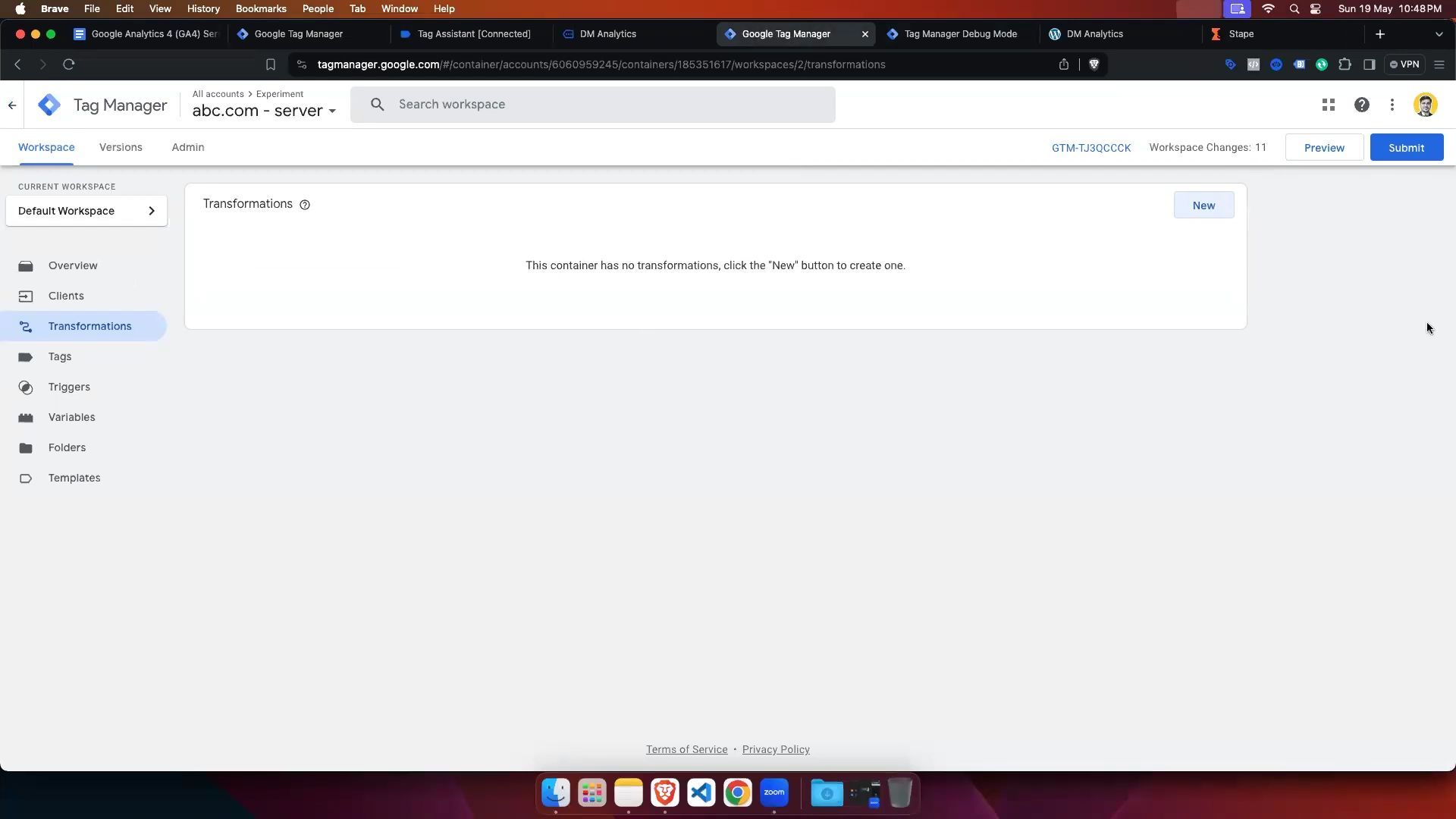Expand the Default Workspace selector
Image resolution: width=1456 pixels, height=819 pixels.
coord(86,211)
